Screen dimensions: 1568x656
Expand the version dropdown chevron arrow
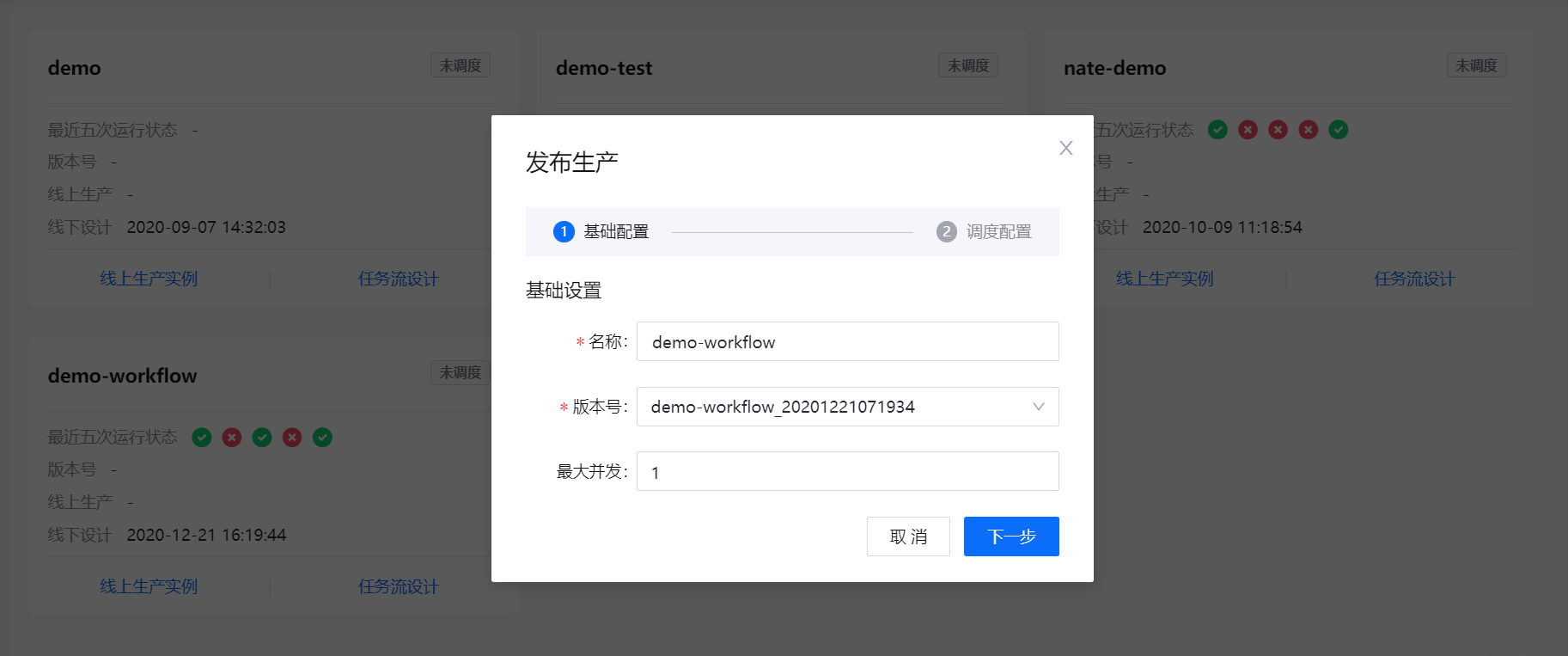1039,407
